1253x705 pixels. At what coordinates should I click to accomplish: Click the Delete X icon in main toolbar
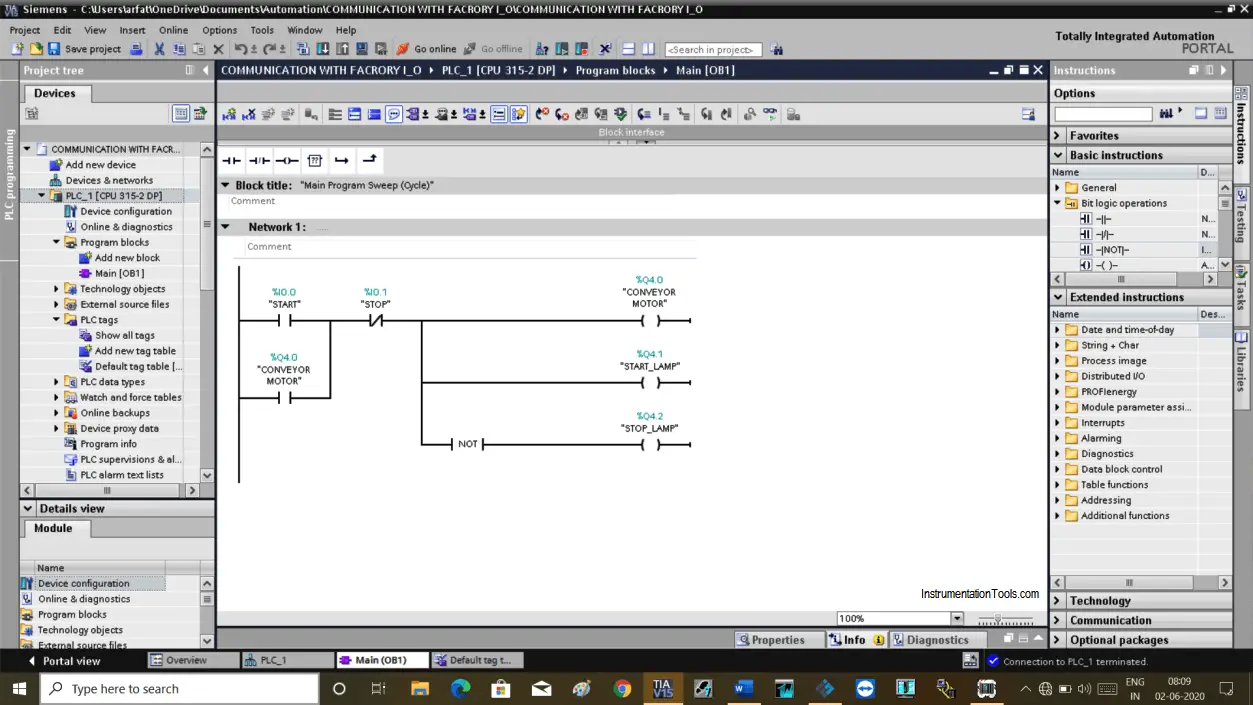pyautogui.click(x=218, y=49)
